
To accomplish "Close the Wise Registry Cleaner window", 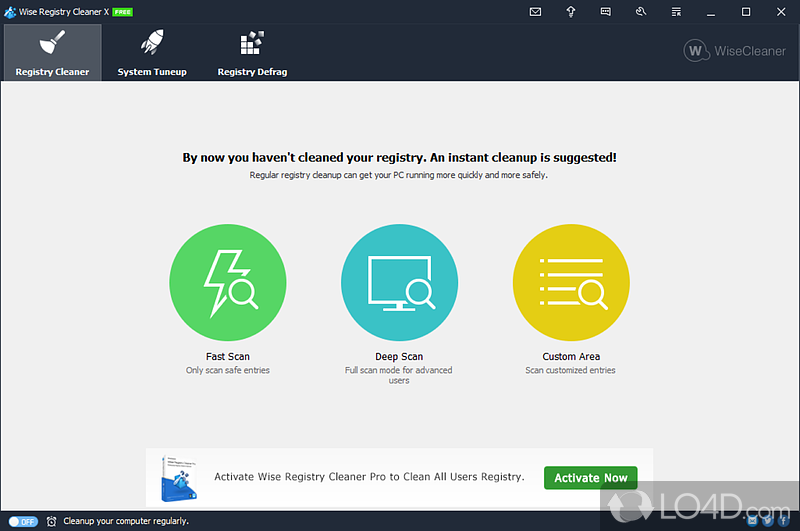I will click(x=781, y=12).
